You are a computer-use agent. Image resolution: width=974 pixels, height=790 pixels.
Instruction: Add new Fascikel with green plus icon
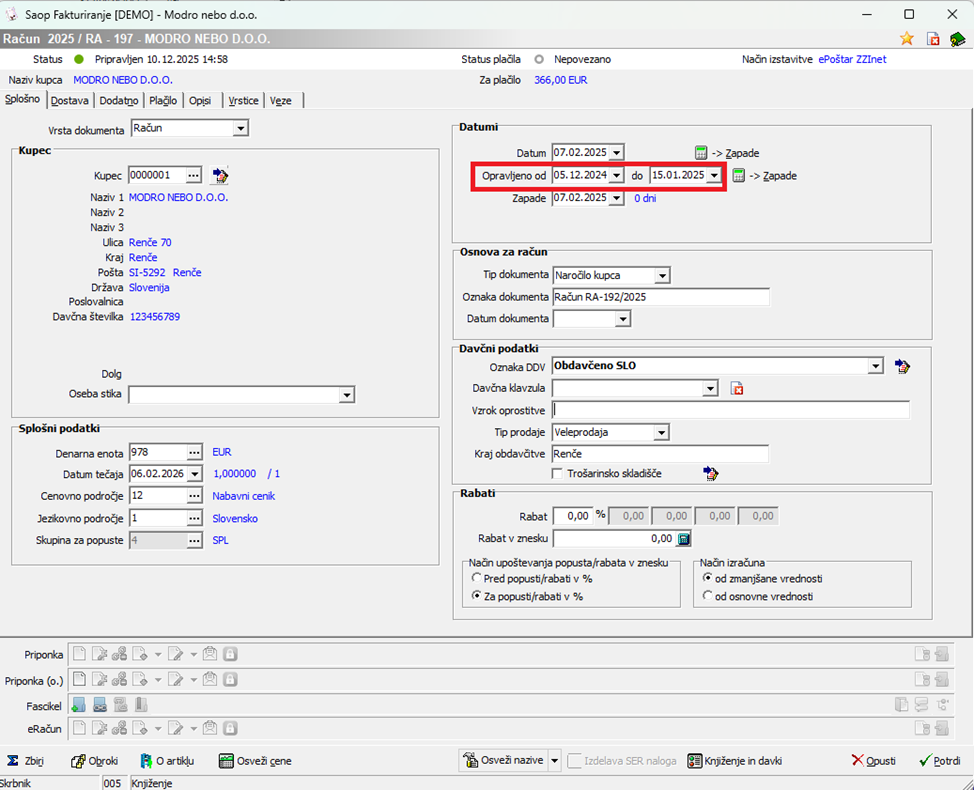click(78, 705)
